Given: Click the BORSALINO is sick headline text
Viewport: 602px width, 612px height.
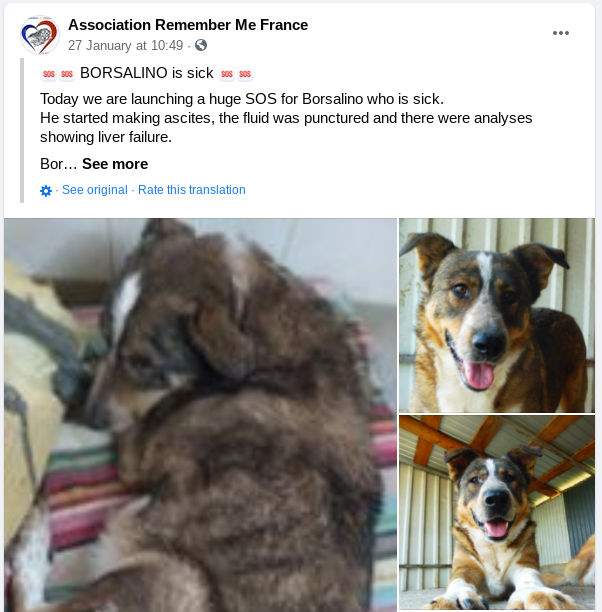Looking at the screenshot, I should (147, 73).
